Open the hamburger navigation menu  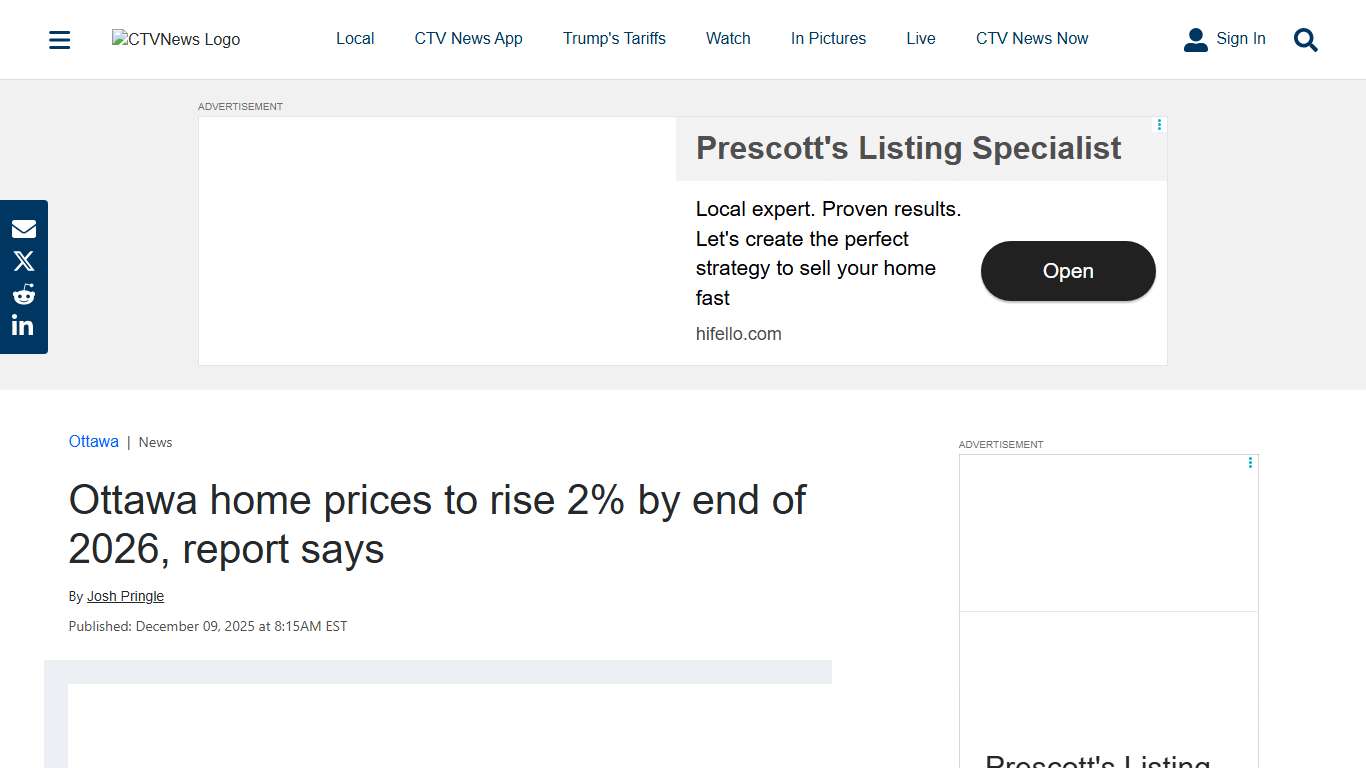(x=60, y=40)
